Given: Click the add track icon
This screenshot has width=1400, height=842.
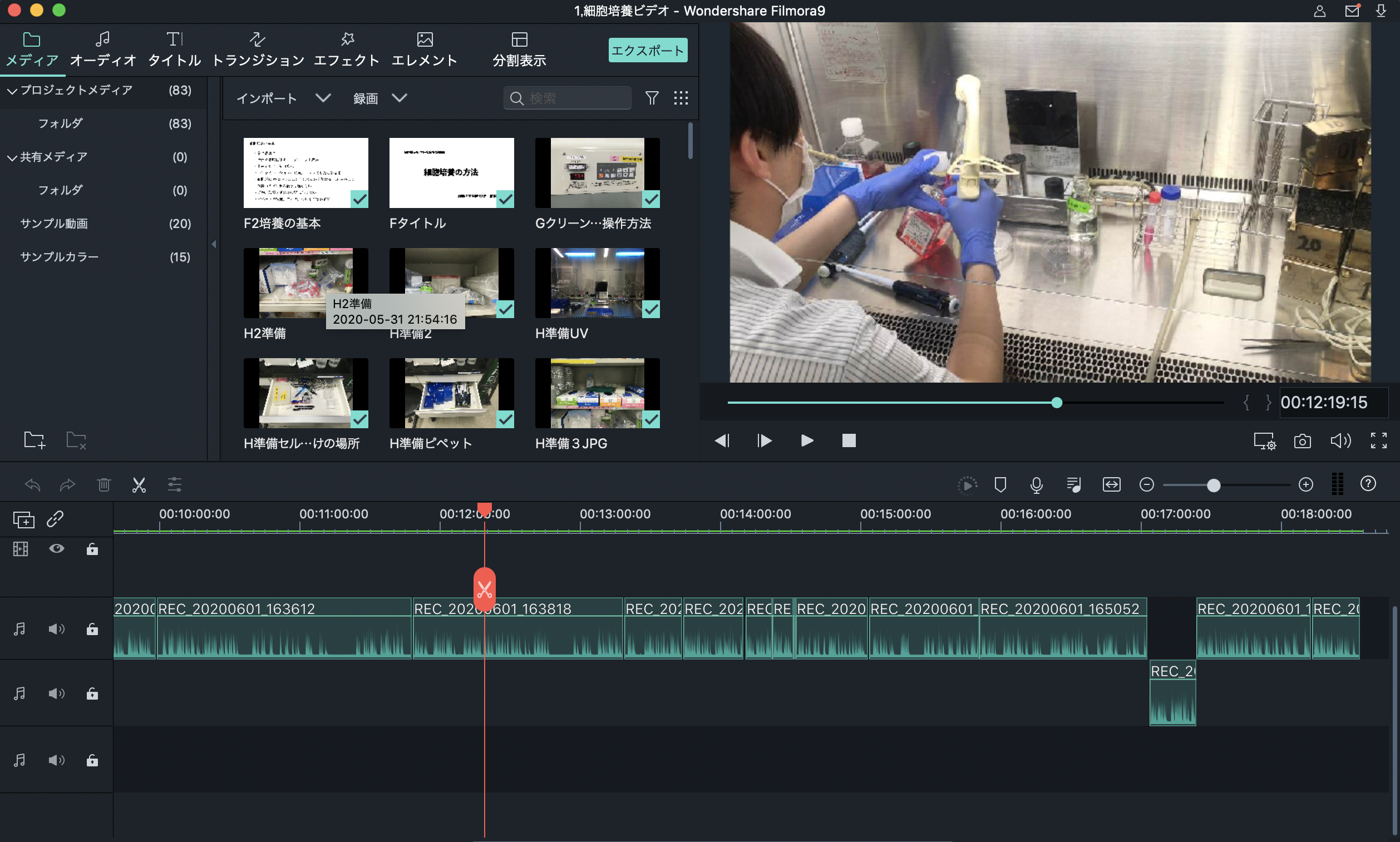Looking at the screenshot, I should [x=24, y=520].
